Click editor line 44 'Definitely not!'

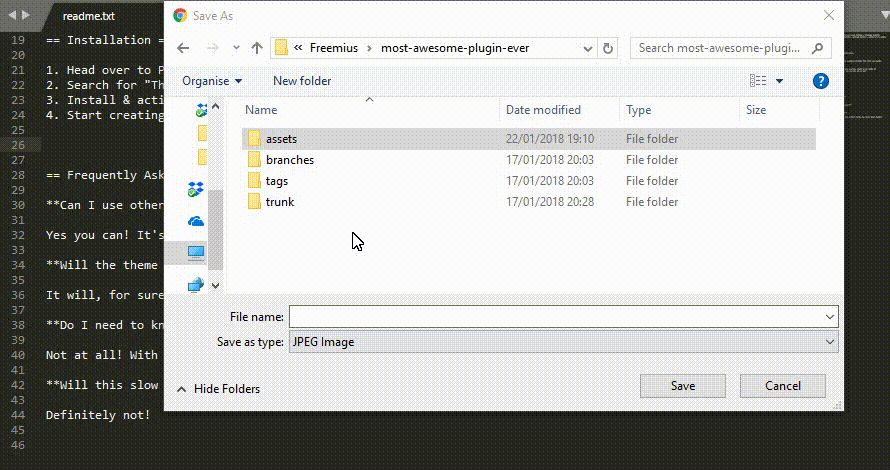click(98, 415)
